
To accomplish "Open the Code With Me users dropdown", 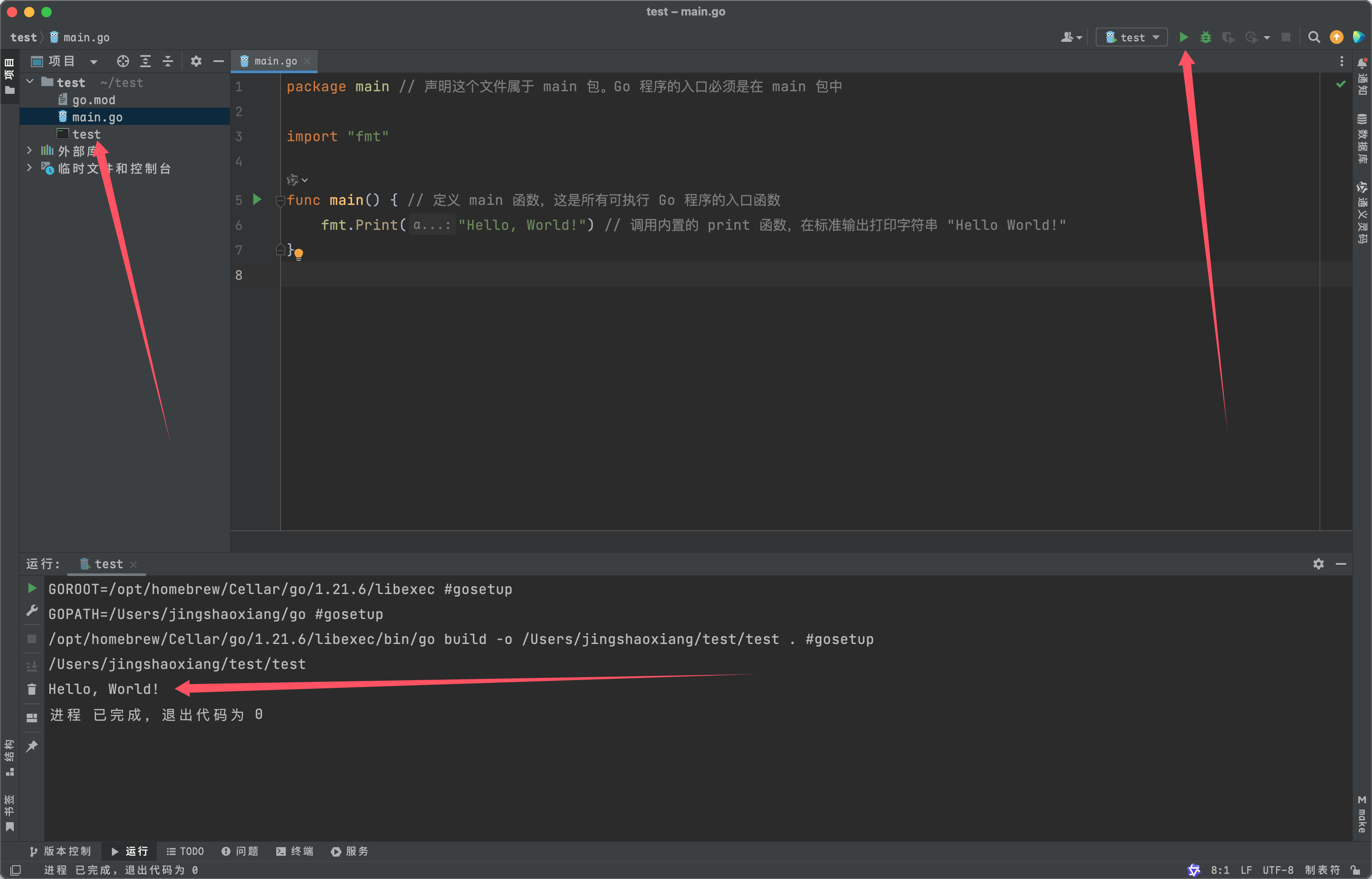I will (x=1071, y=37).
